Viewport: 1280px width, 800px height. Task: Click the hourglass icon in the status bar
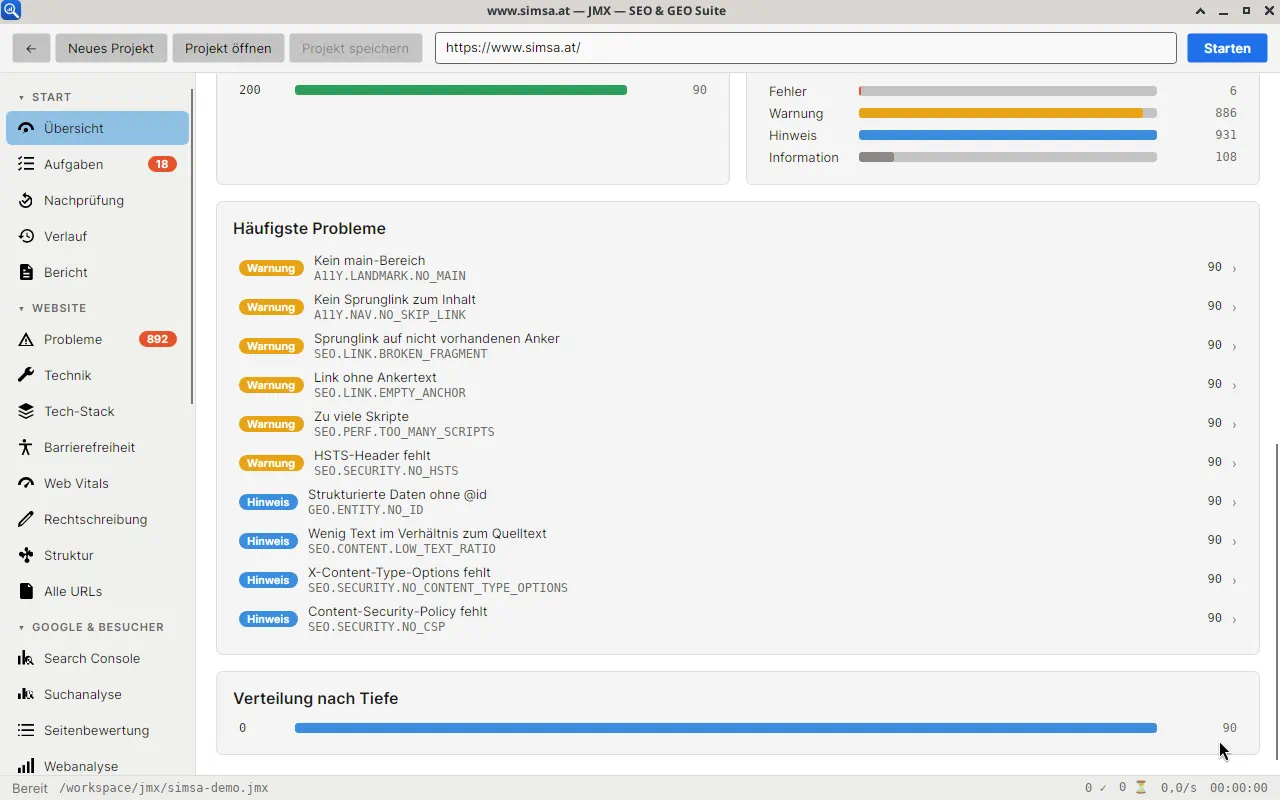coord(1140,788)
